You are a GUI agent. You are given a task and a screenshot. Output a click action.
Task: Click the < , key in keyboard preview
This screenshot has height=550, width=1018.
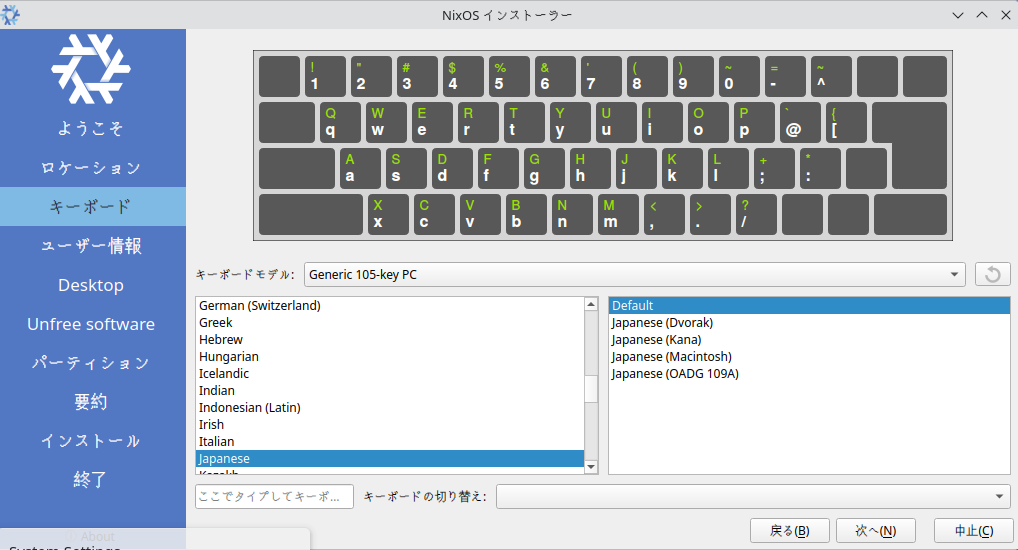664,214
